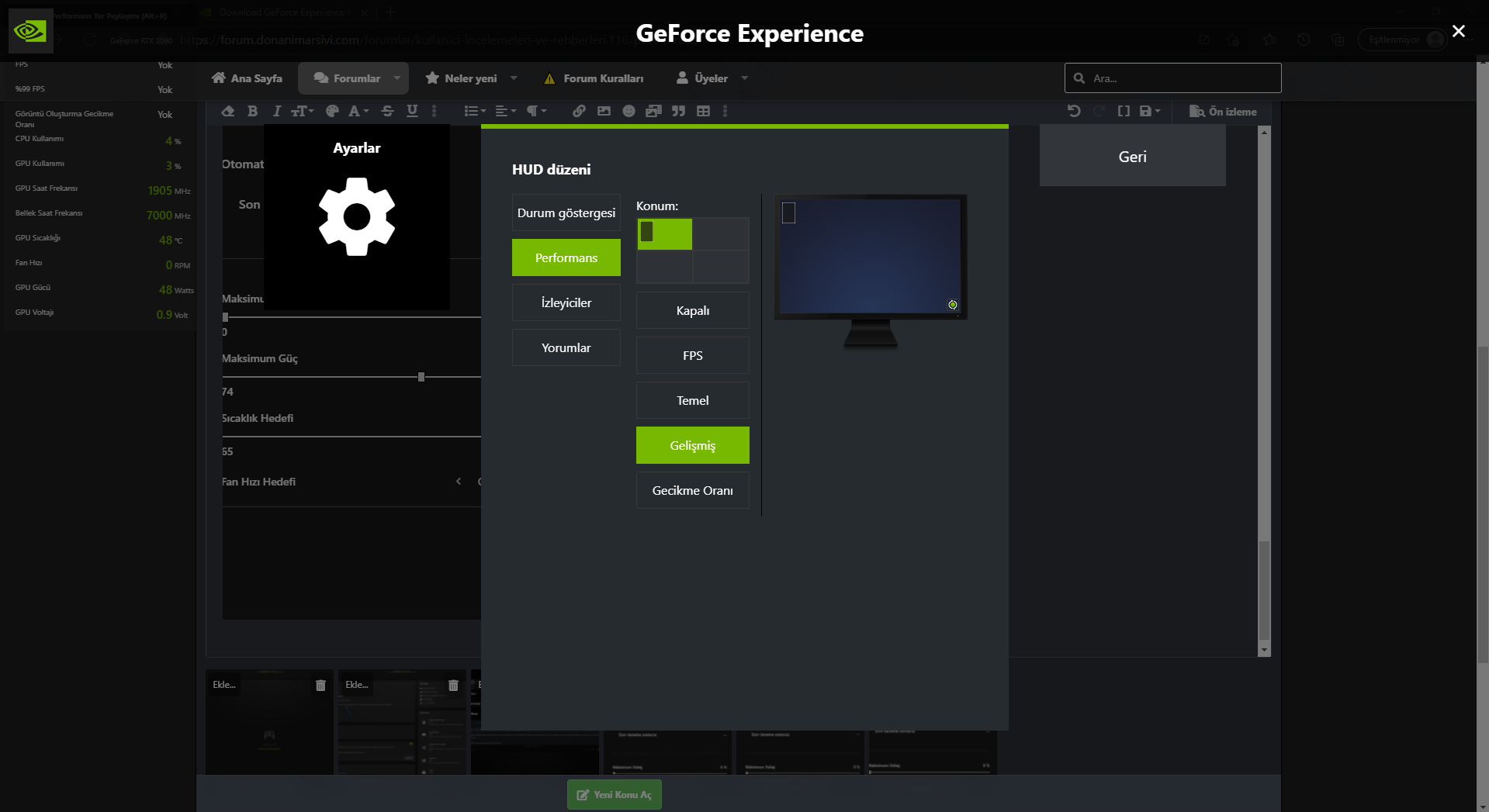Insert a quote block in editor

(678, 111)
